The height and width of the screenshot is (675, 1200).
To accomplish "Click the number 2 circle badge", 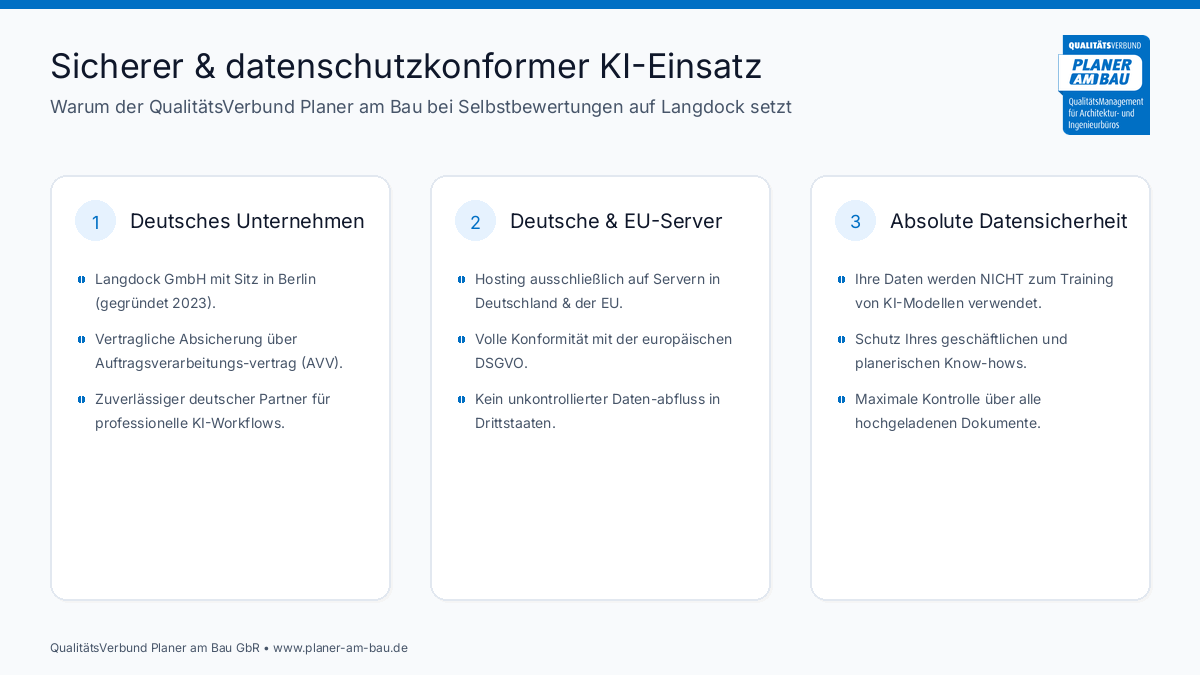I will pyautogui.click(x=476, y=221).
